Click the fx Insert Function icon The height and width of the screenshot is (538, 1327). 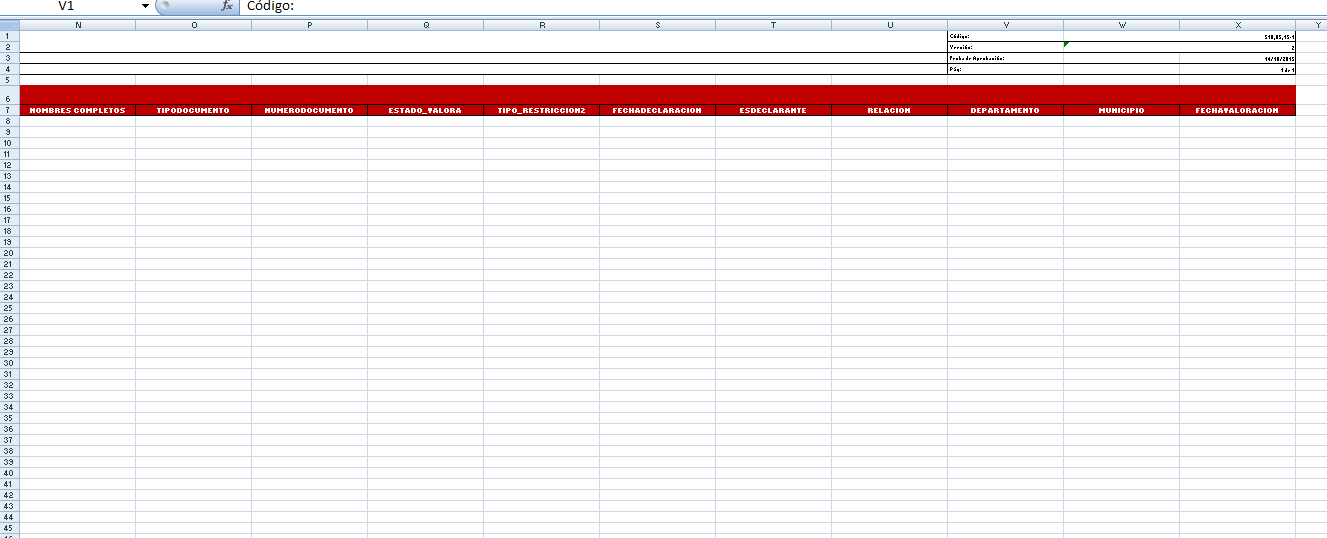coord(227,6)
